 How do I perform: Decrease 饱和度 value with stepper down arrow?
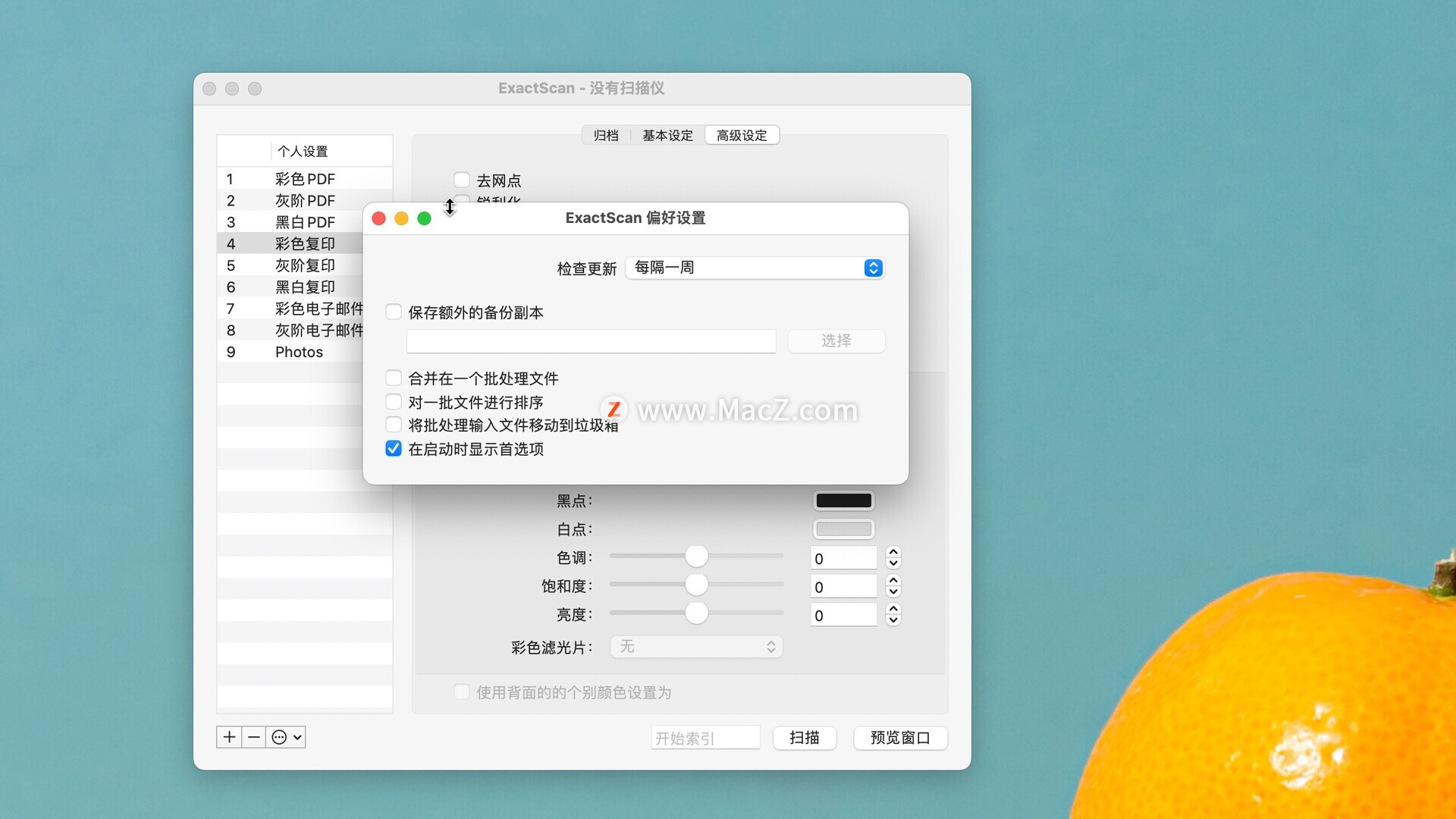pyautogui.click(x=893, y=591)
